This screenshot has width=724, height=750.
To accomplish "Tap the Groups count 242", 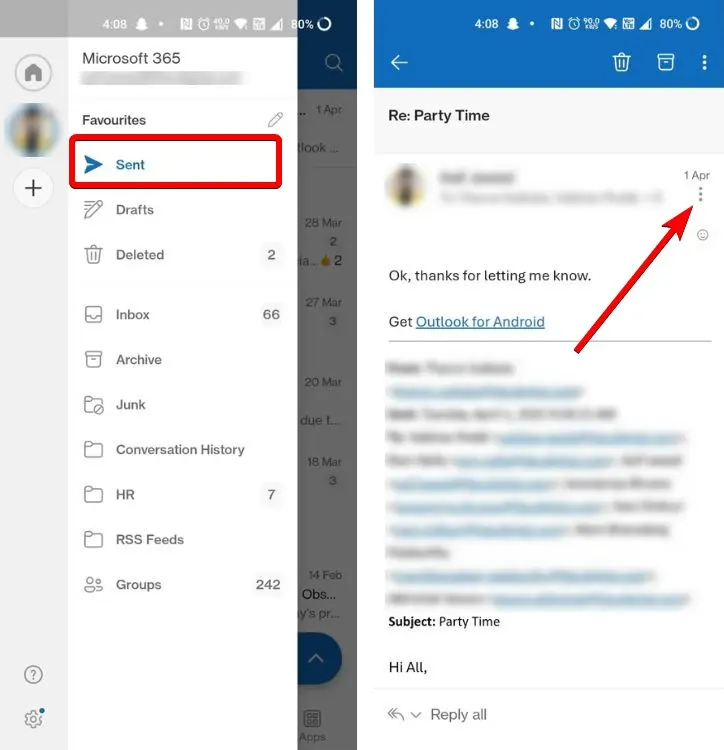I will [x=268, y=585].
